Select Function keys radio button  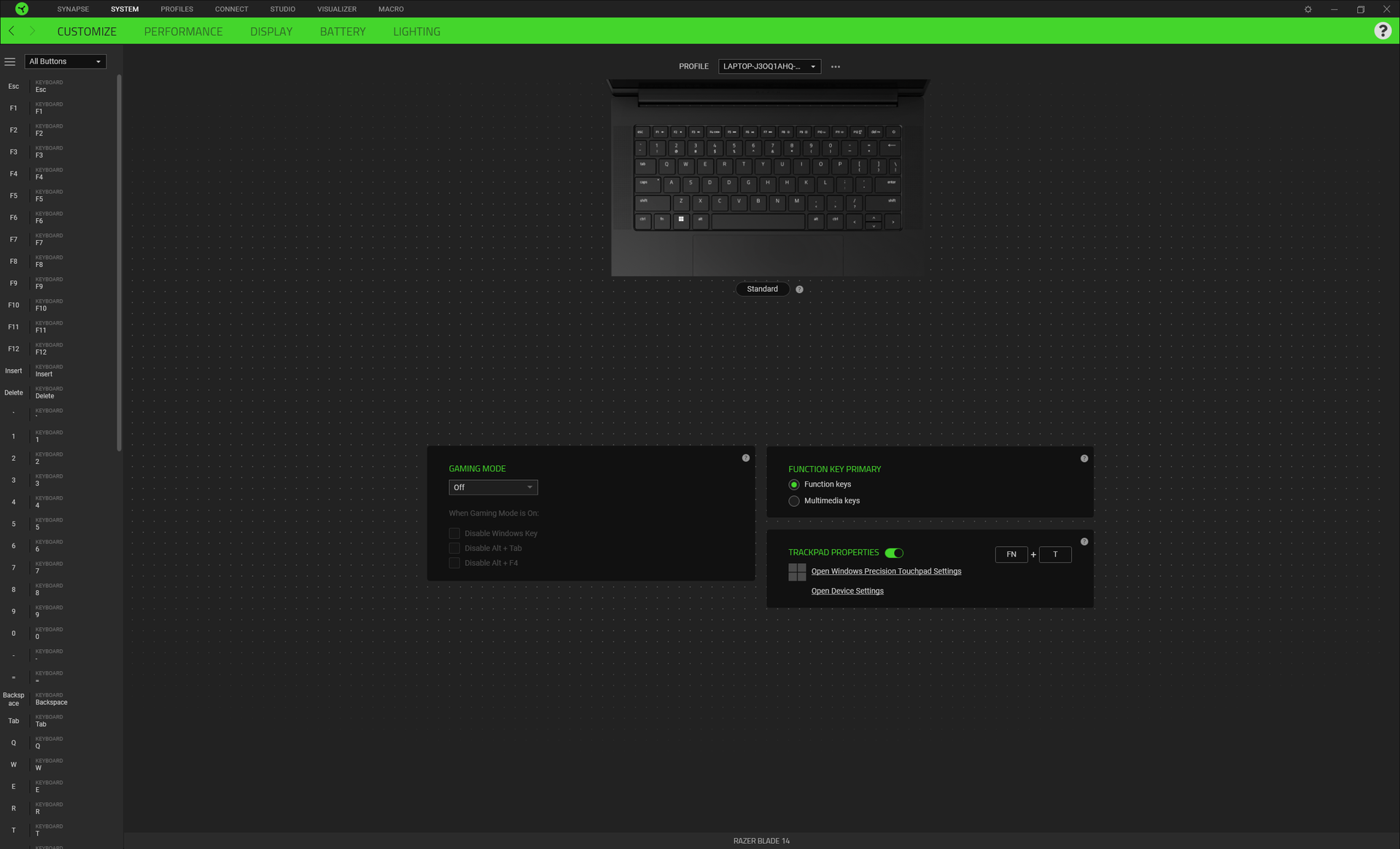coord(794,485)
